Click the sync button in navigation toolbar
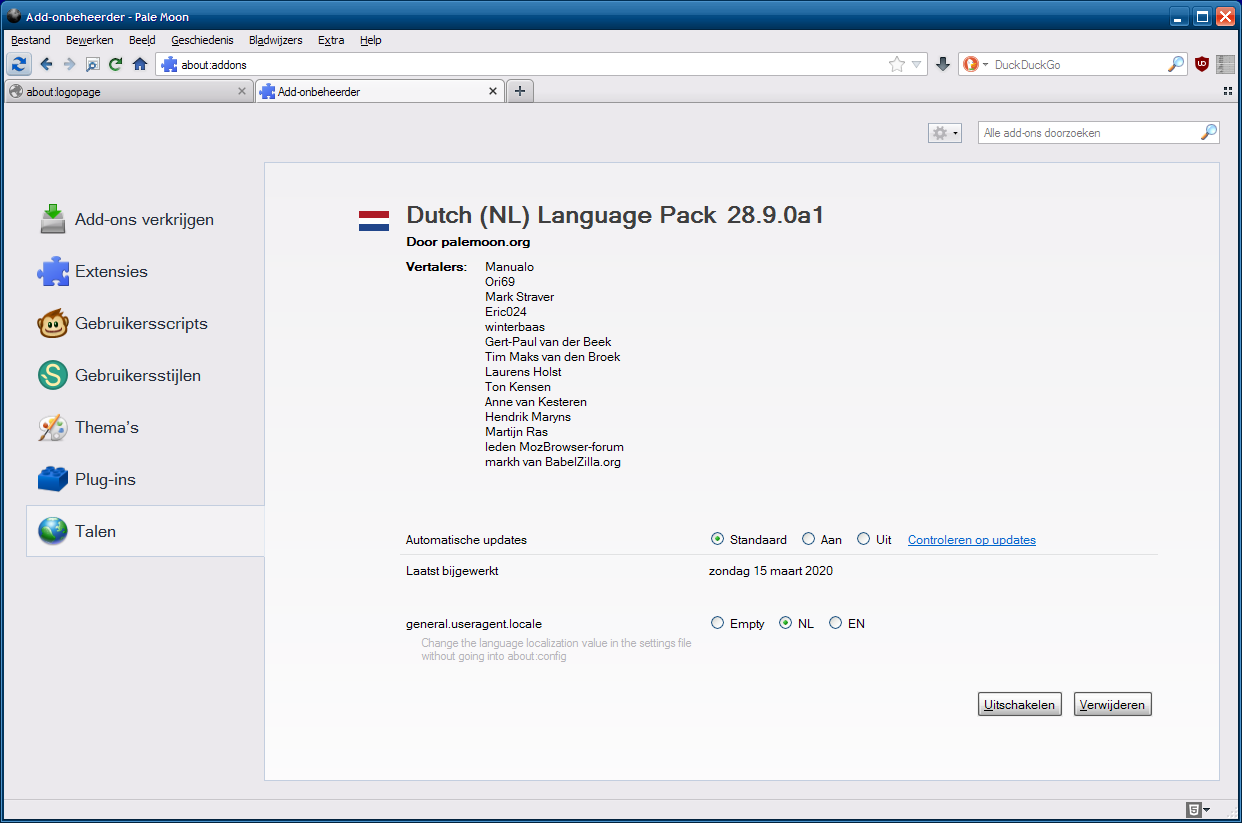 click(20, 64)
